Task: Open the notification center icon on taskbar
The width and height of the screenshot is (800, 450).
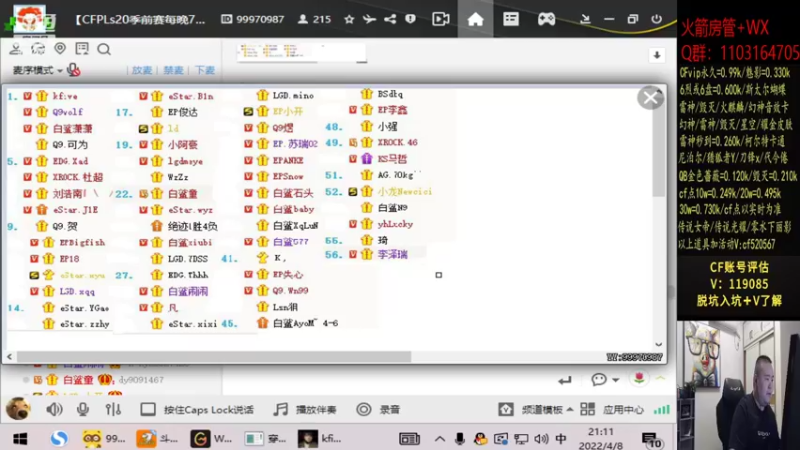Action: point(652,440)
